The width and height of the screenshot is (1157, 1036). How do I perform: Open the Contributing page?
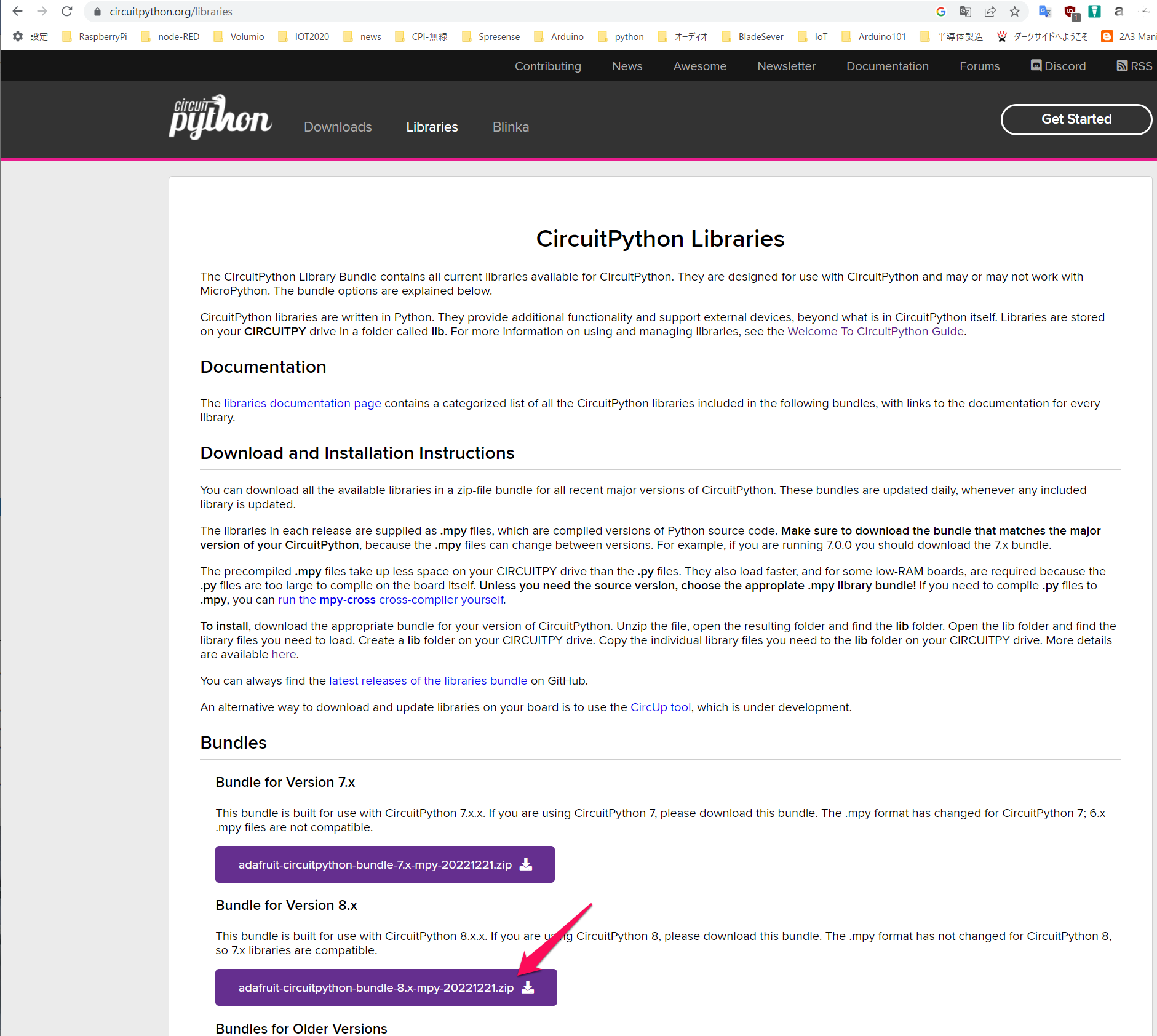coord(547,66)
